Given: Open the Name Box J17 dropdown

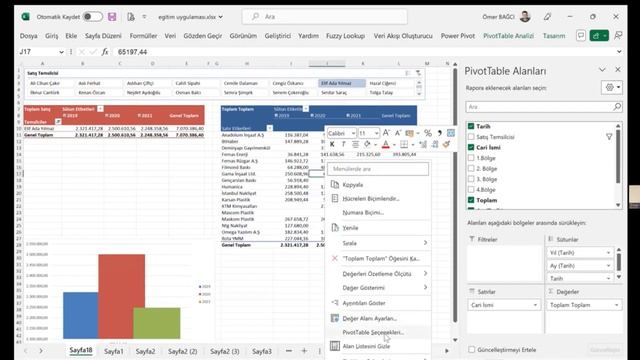Looking at the screenshot, I should pos(61,52).
